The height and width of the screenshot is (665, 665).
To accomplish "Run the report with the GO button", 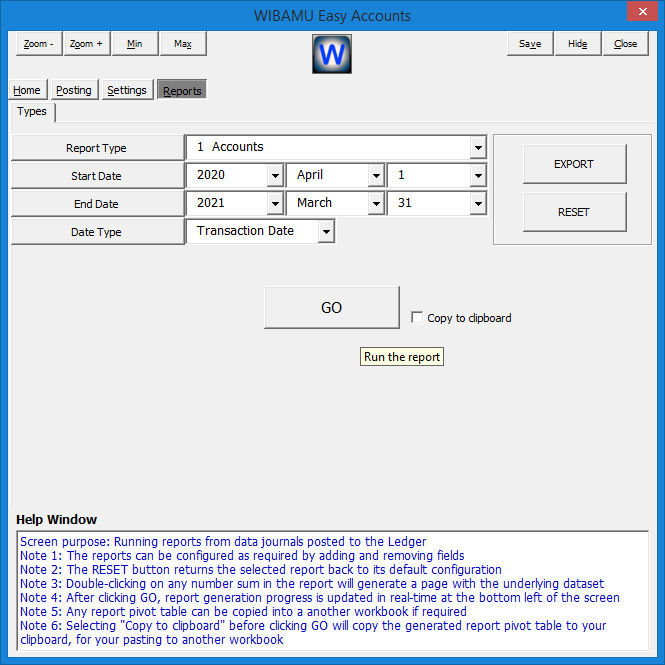I will 332,307.
